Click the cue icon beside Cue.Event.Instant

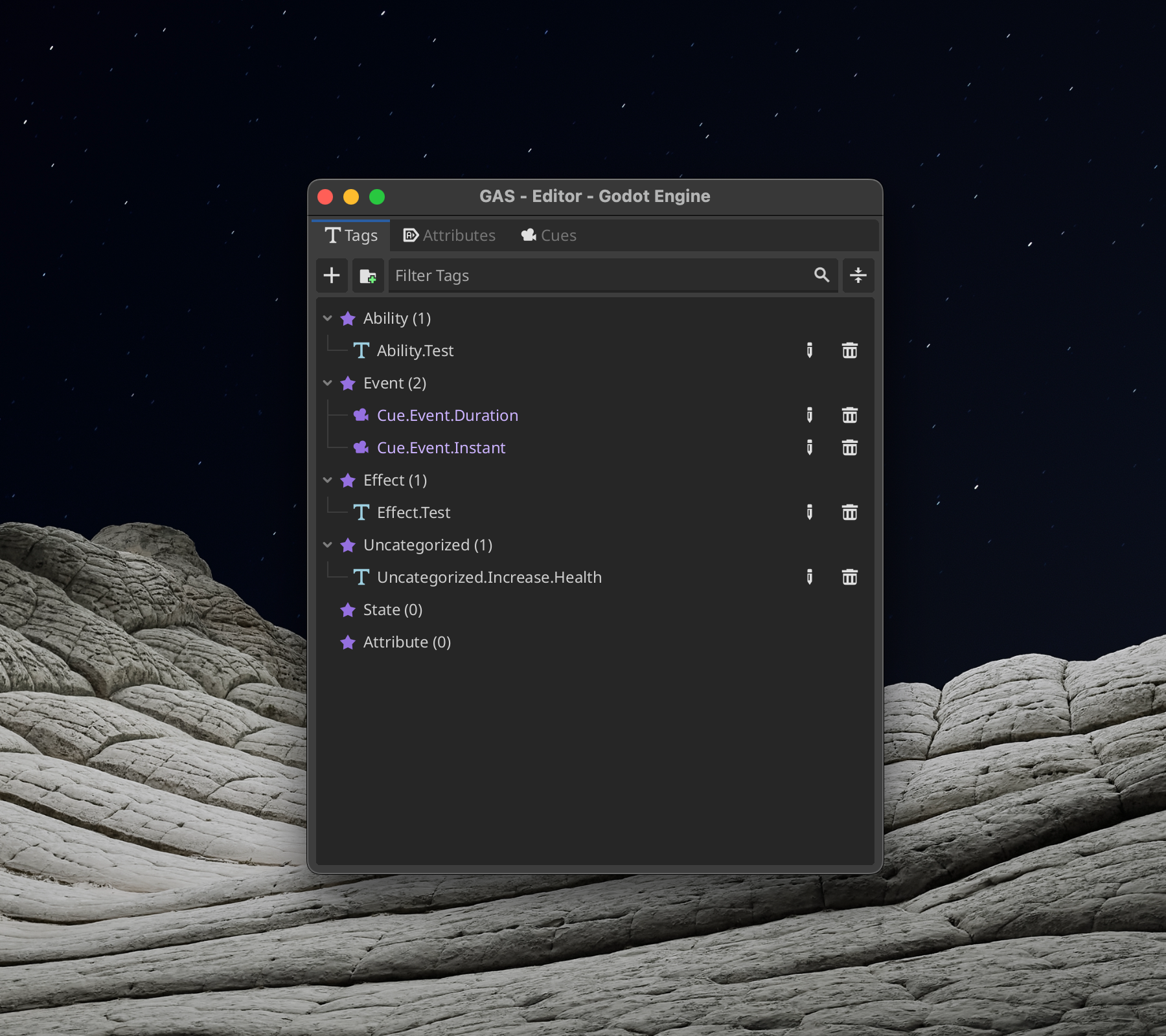click(361, 447)
